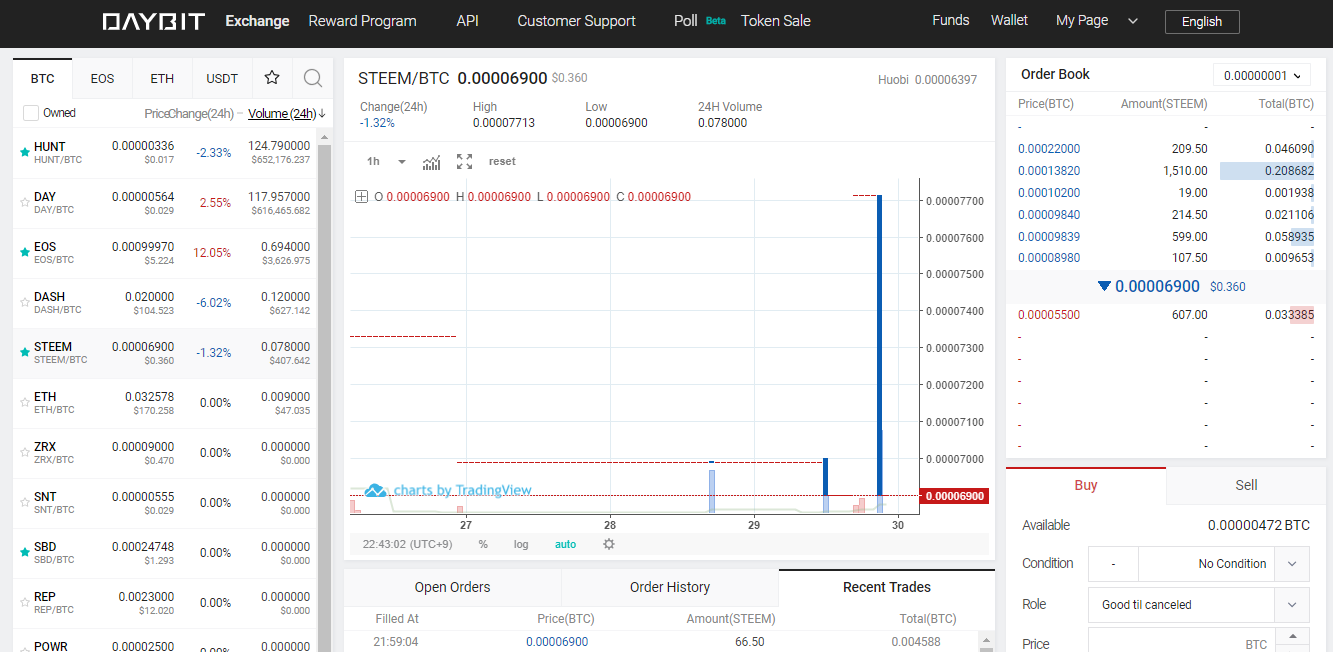
Task: Toggle favorite star for SBD
Action: 24,553
